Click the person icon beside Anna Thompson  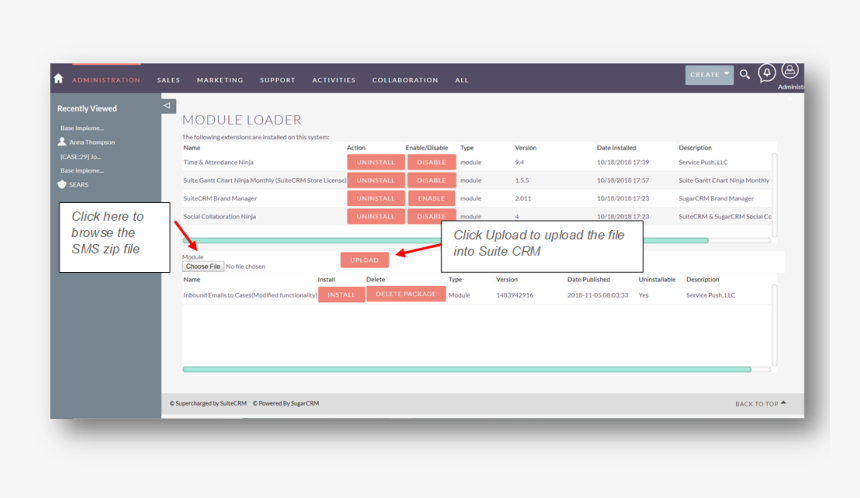62,142
